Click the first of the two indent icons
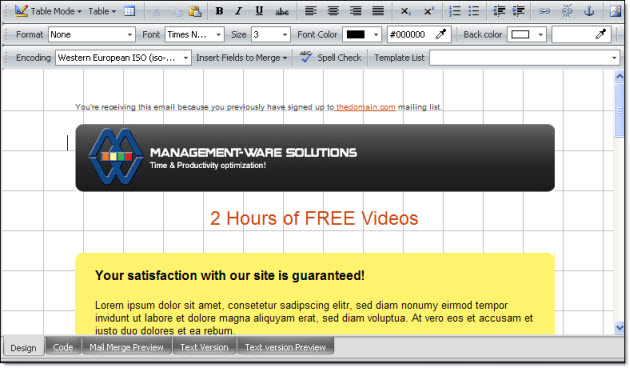 (x=499, y=11)
